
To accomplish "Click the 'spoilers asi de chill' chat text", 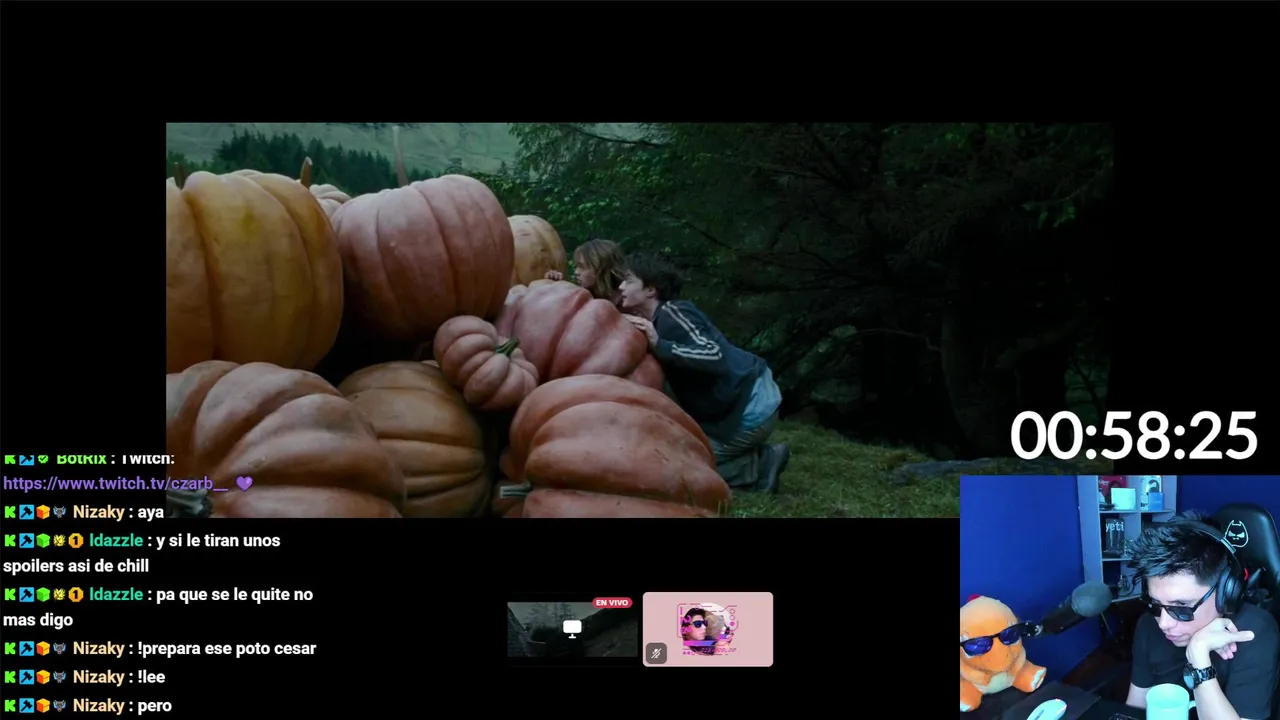I will point(76,566).
